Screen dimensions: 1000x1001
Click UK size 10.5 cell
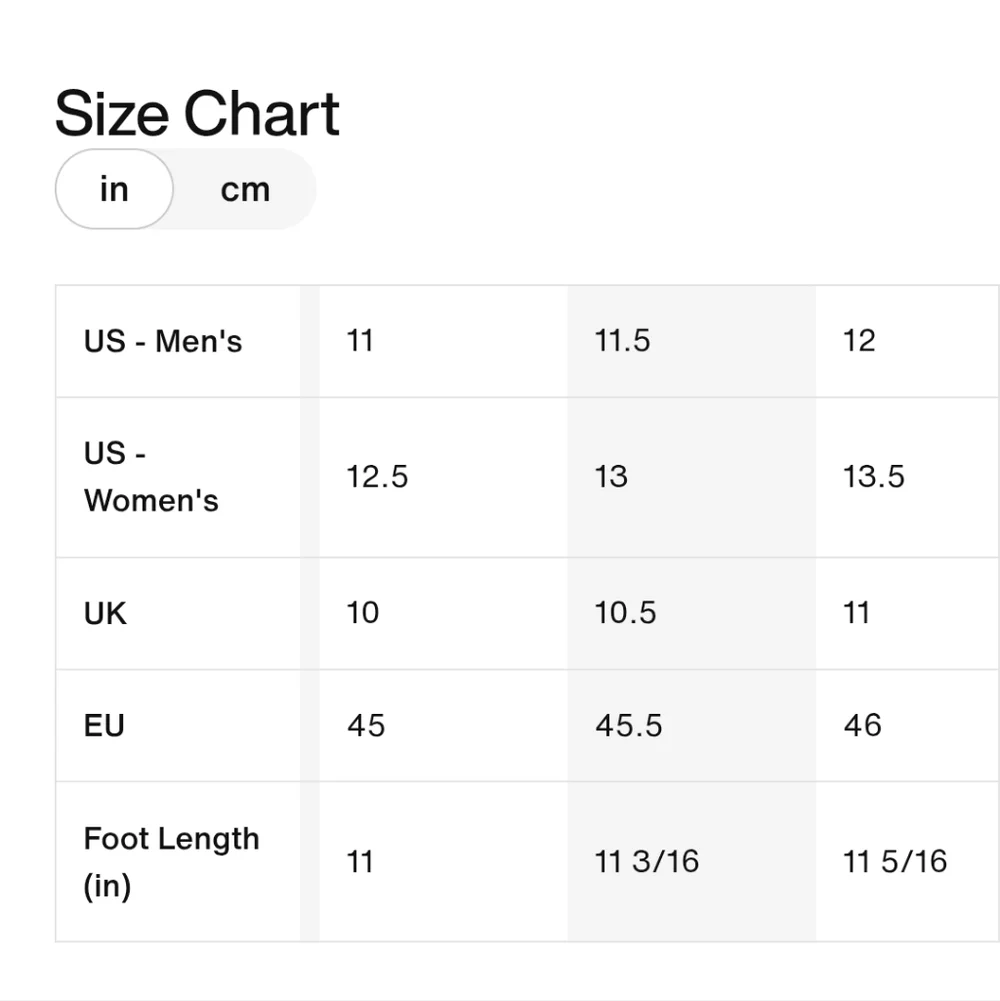[692, 613]
